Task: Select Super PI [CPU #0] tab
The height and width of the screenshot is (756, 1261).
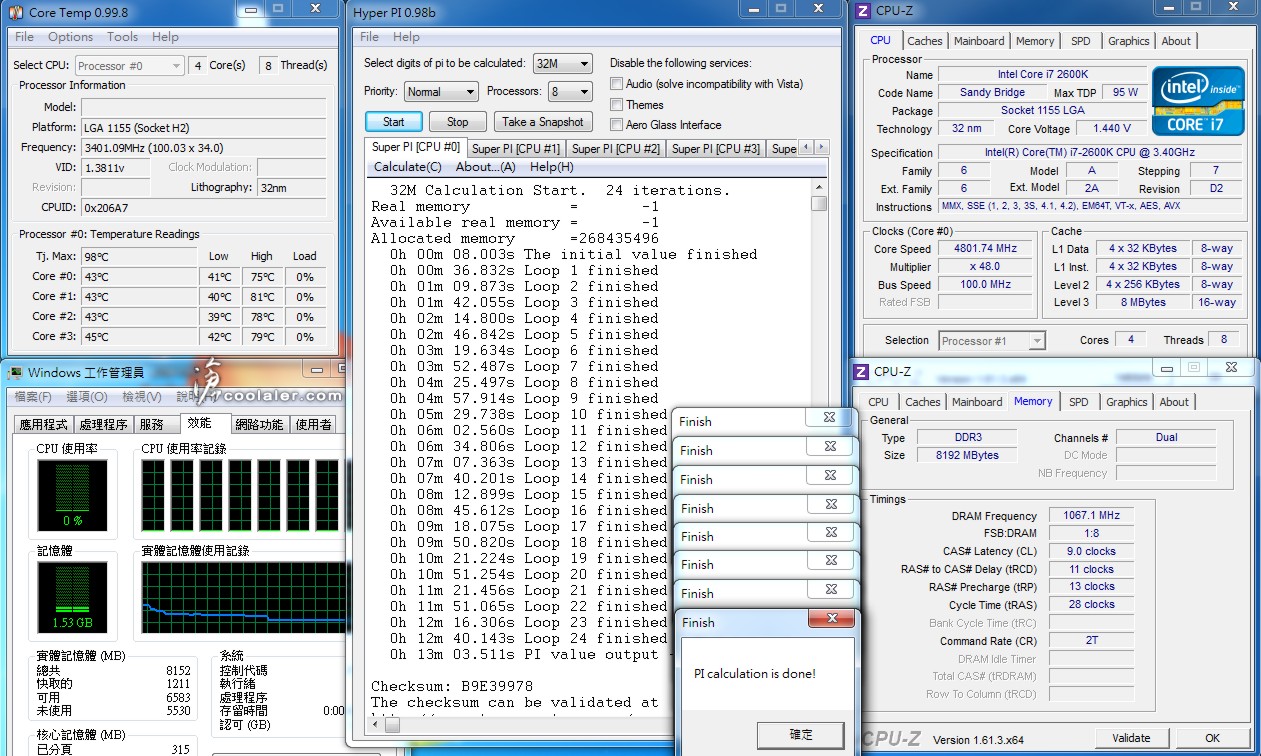Action: [x=416, y=147]
